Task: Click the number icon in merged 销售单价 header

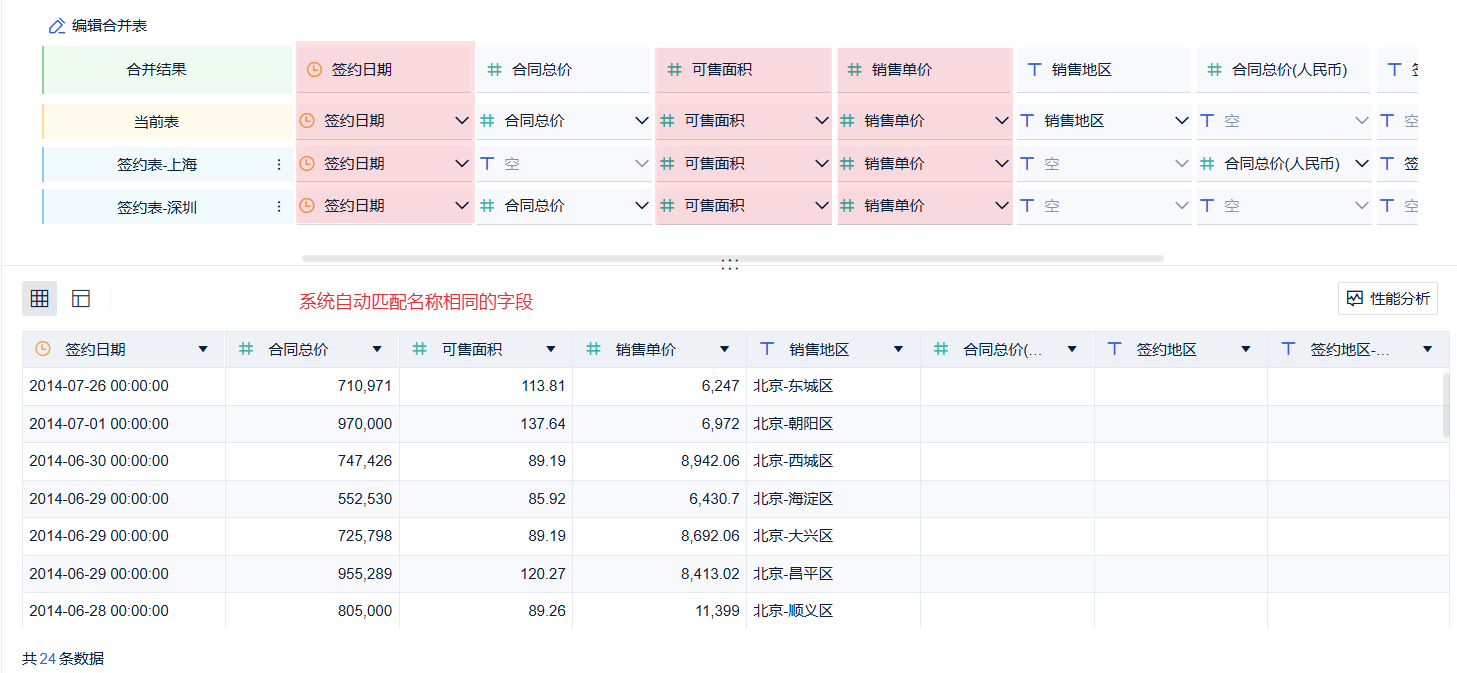Action: (854, 70)
